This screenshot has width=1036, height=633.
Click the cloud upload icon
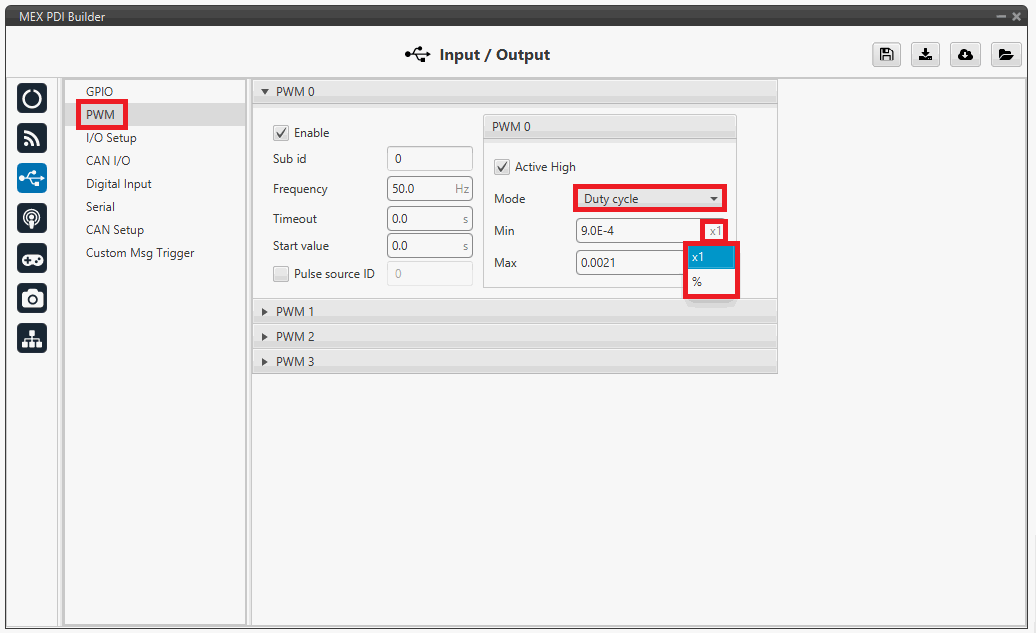tap(965, 55)
